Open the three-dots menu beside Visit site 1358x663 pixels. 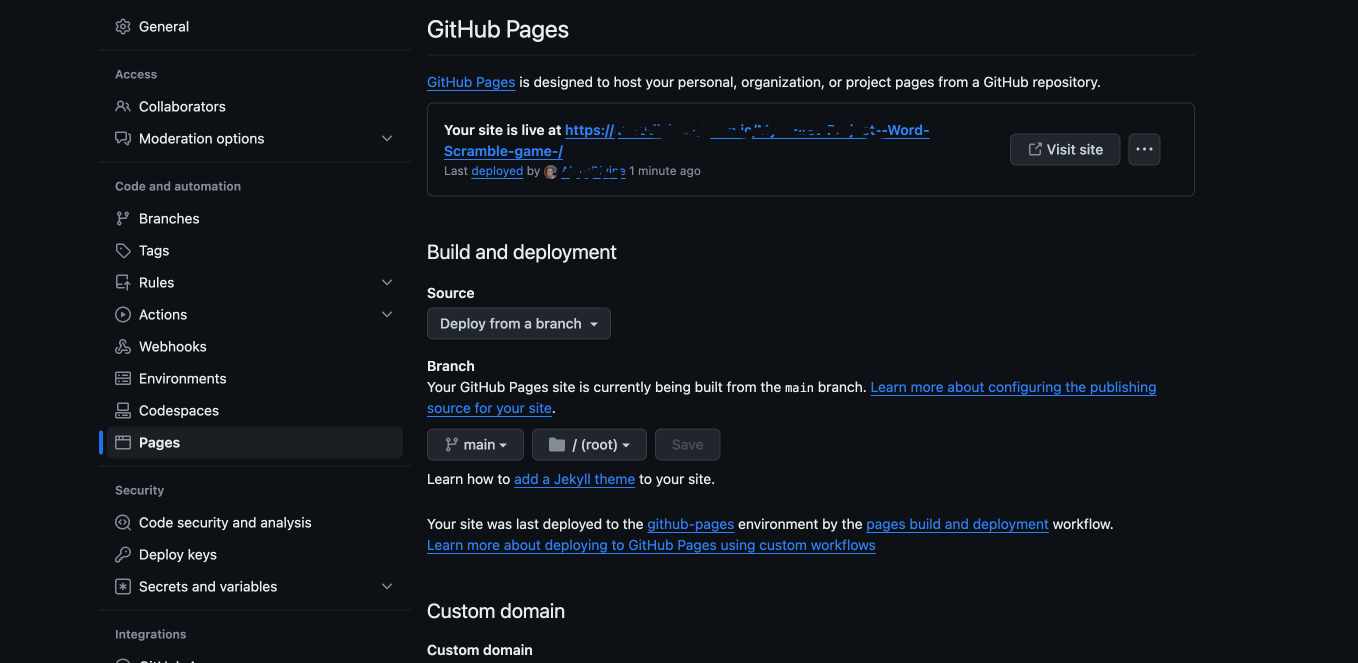pyautogui.click(x=1144, y=150)
